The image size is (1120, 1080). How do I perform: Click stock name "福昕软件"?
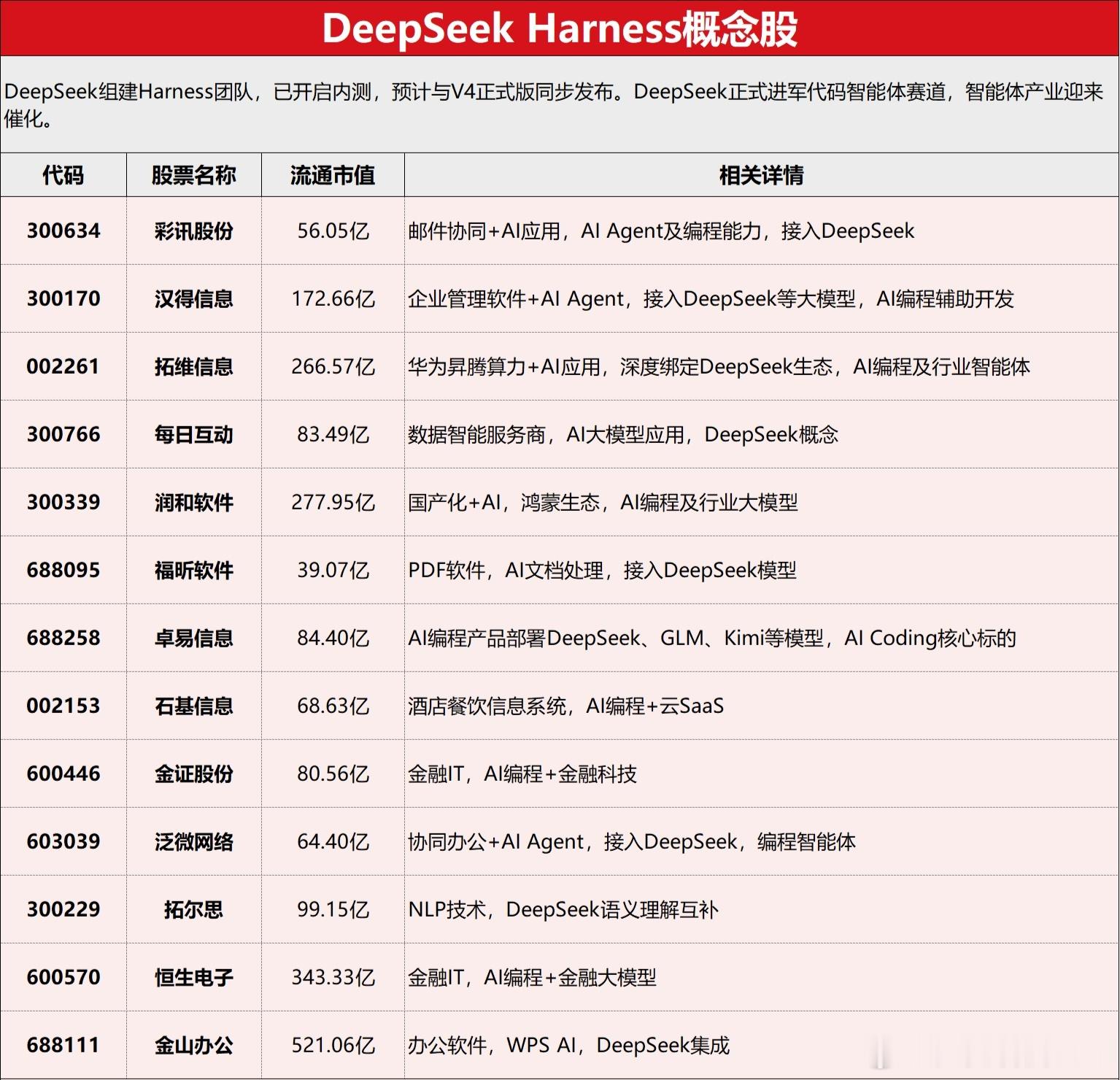(194, 570)
